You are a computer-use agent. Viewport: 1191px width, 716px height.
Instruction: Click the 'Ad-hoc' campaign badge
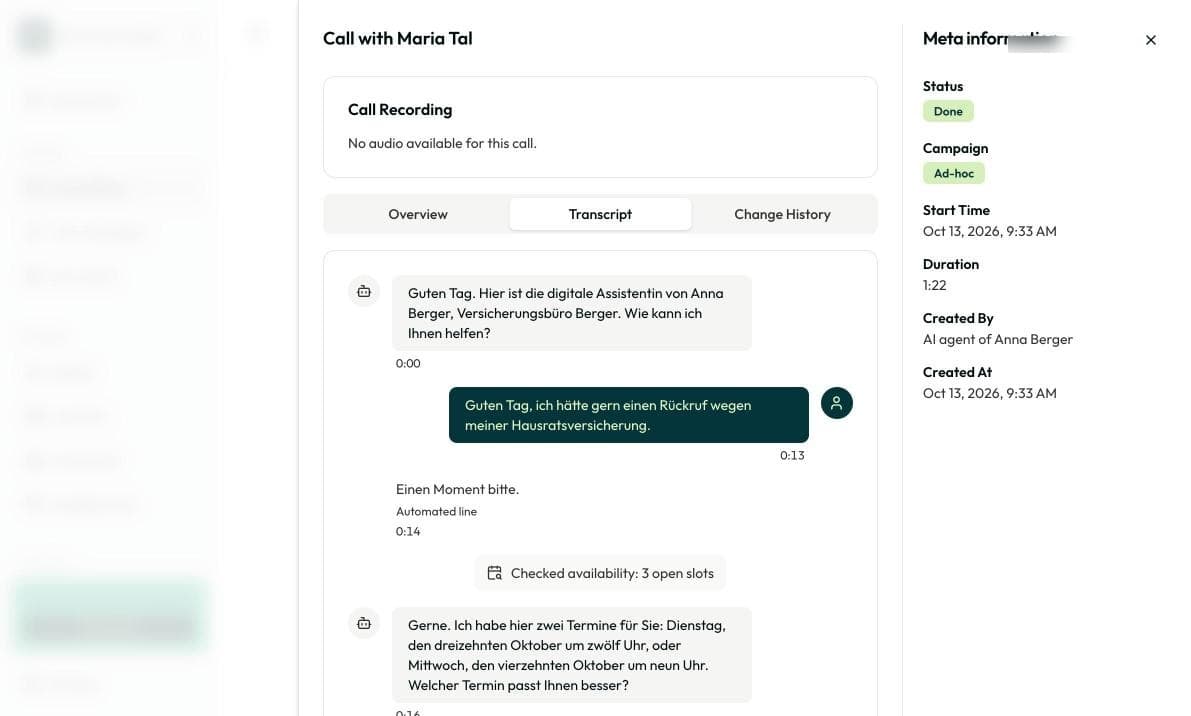click(953, 173)
